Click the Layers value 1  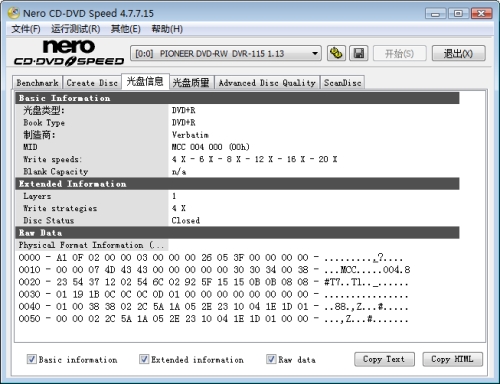coord(174,196)
